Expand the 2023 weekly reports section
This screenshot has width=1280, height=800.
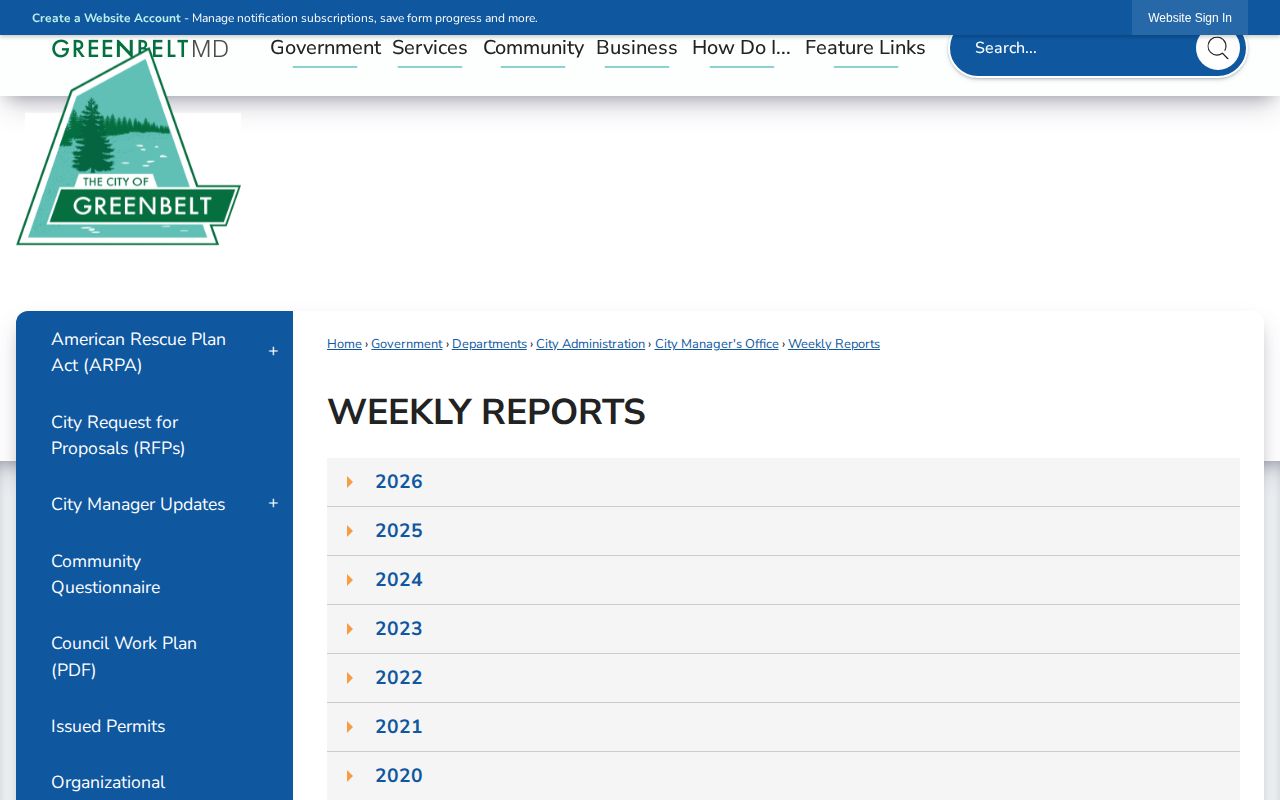pos(783,629)
